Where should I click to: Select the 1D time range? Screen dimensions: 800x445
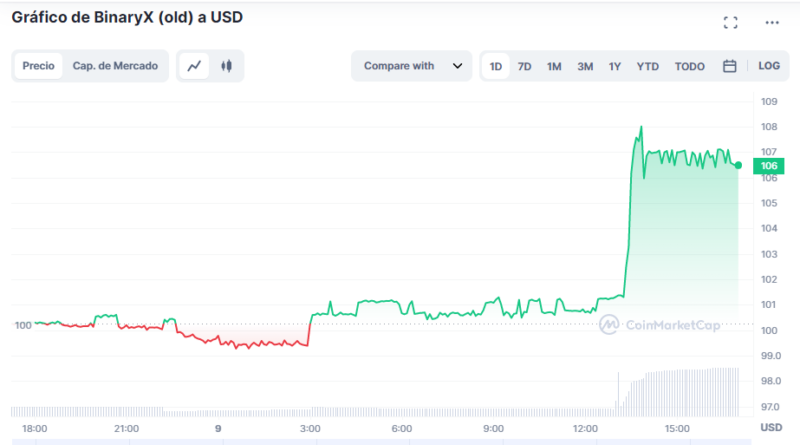495,66
